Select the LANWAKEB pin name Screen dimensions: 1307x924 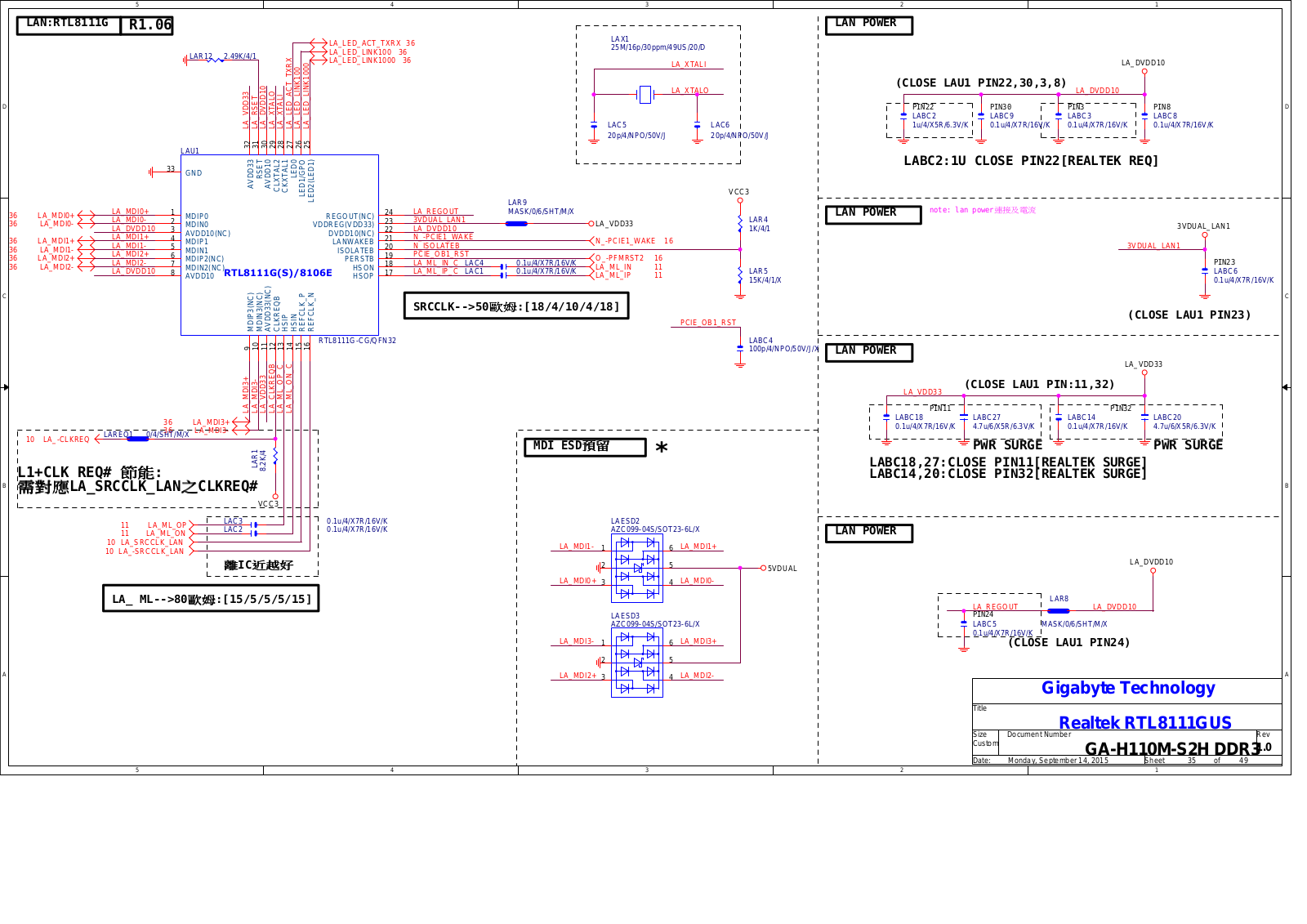tap(353, 242)
